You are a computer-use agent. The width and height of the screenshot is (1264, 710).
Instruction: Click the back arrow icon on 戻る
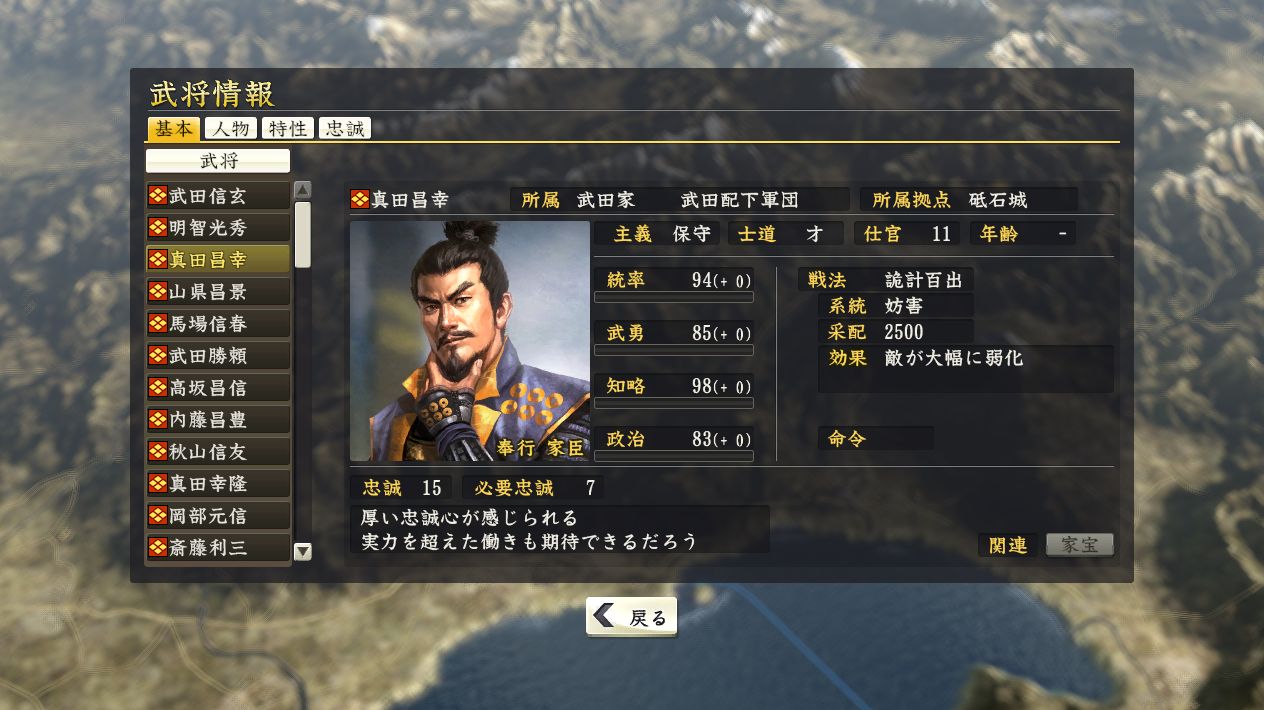[603, 616]
